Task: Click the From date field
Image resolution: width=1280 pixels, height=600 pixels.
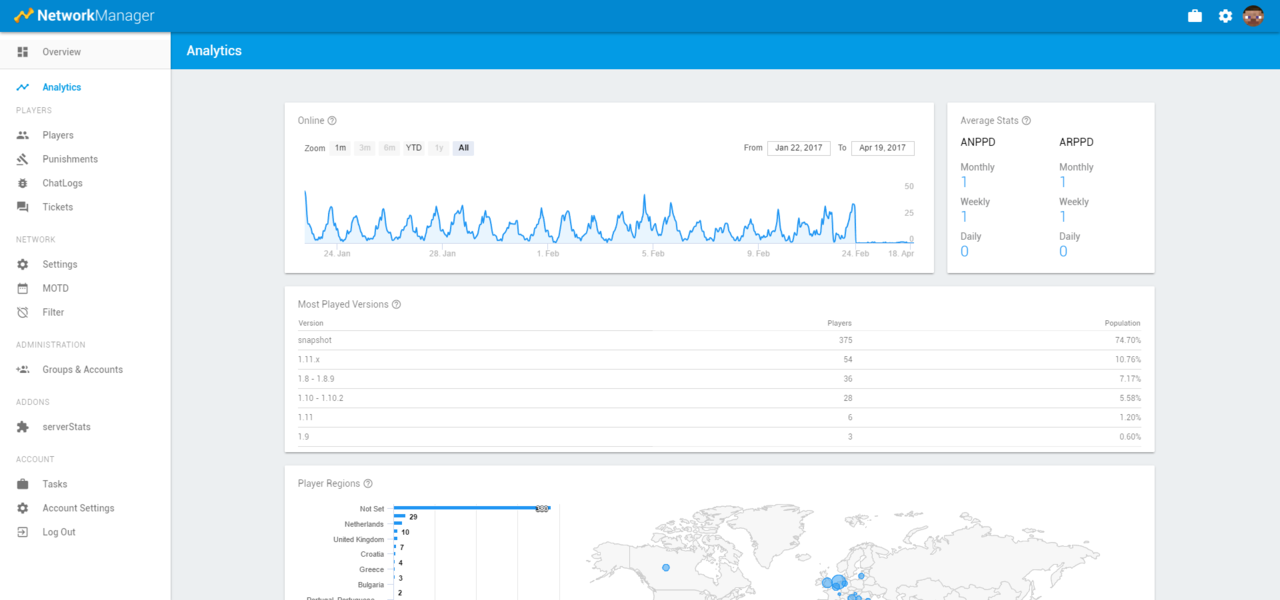Action: [x=798, y=148]
